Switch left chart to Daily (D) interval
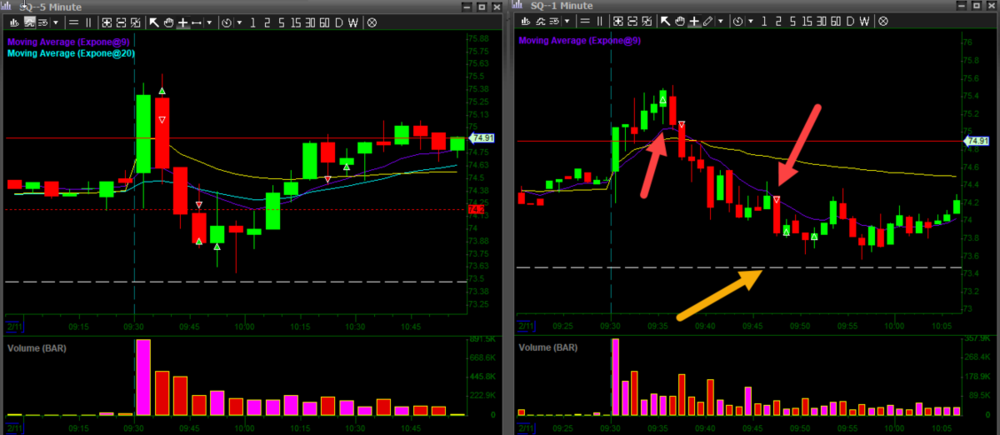 [x=339, y=21]
